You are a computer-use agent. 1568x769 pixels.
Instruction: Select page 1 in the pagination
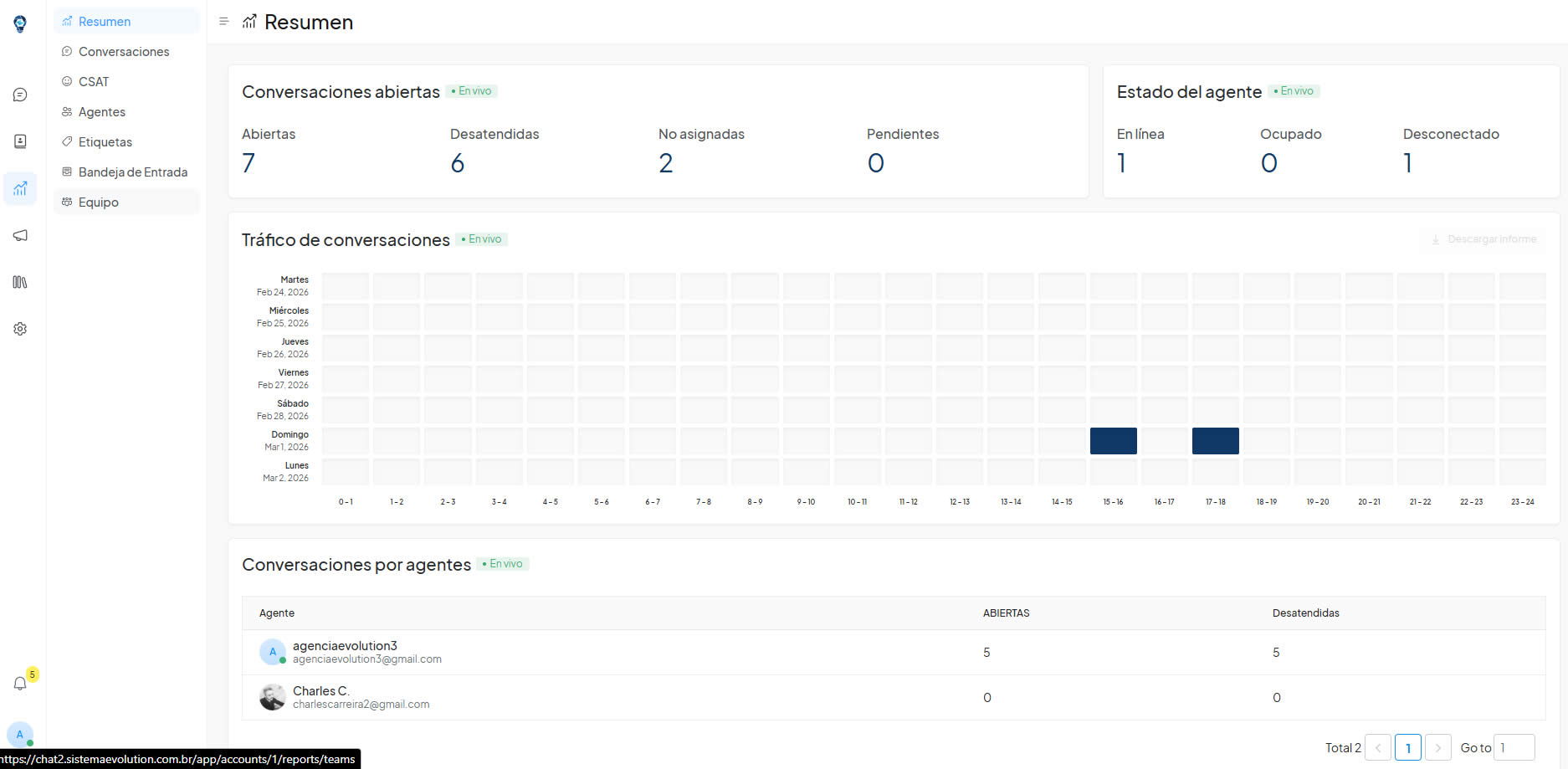(x=1407, y=747)
